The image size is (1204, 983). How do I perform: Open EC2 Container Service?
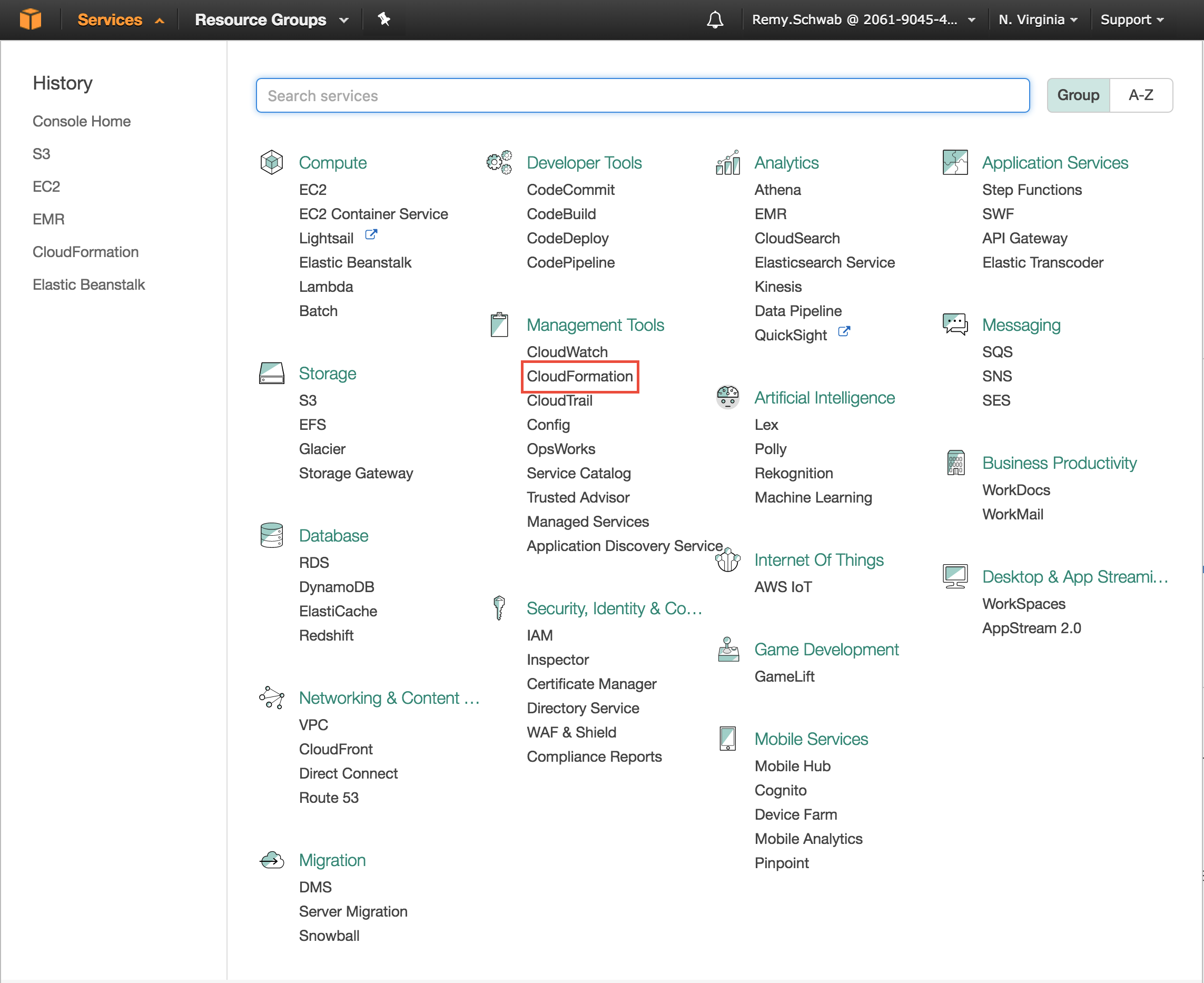(x=373, y=214)
